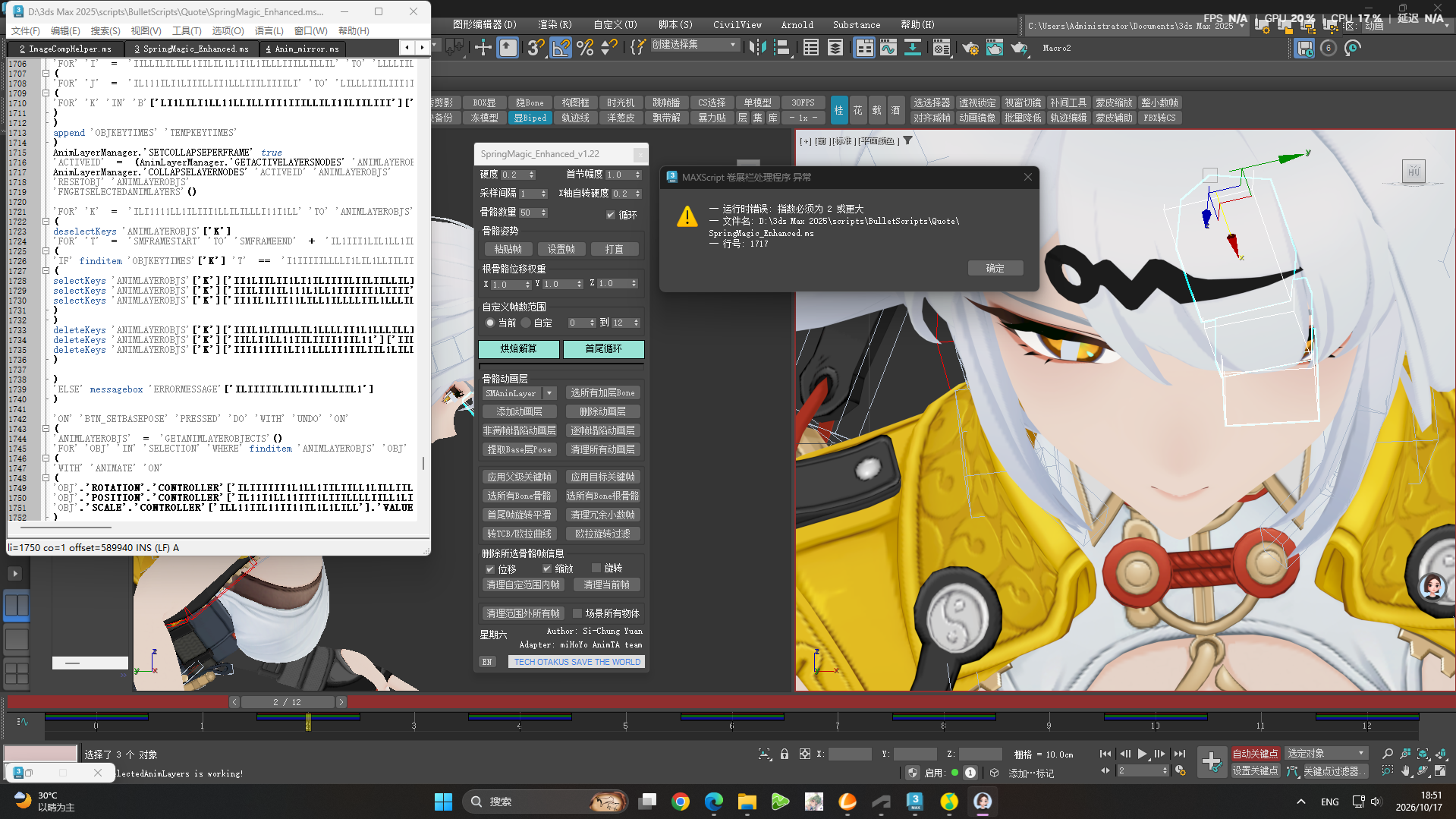
Task: Click the 烘焙解算 button
Action: click(x=519, y=349)
